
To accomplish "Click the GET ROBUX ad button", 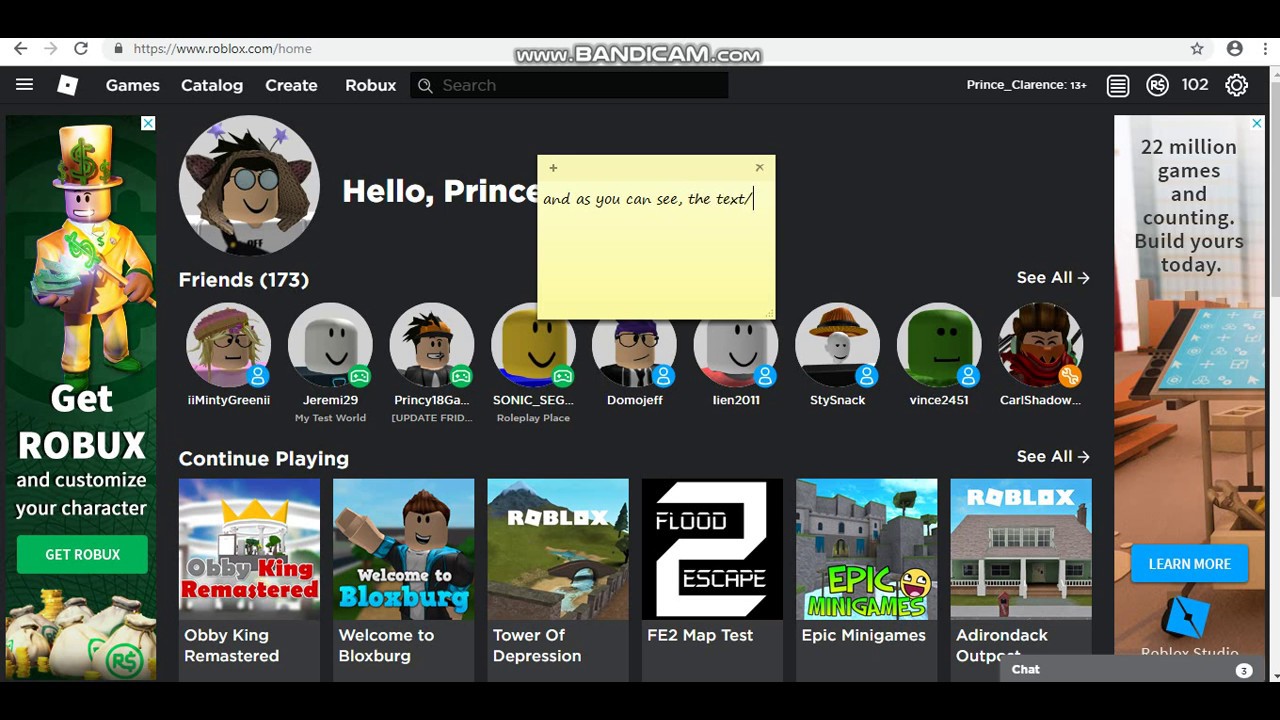I will coord(82,554).
